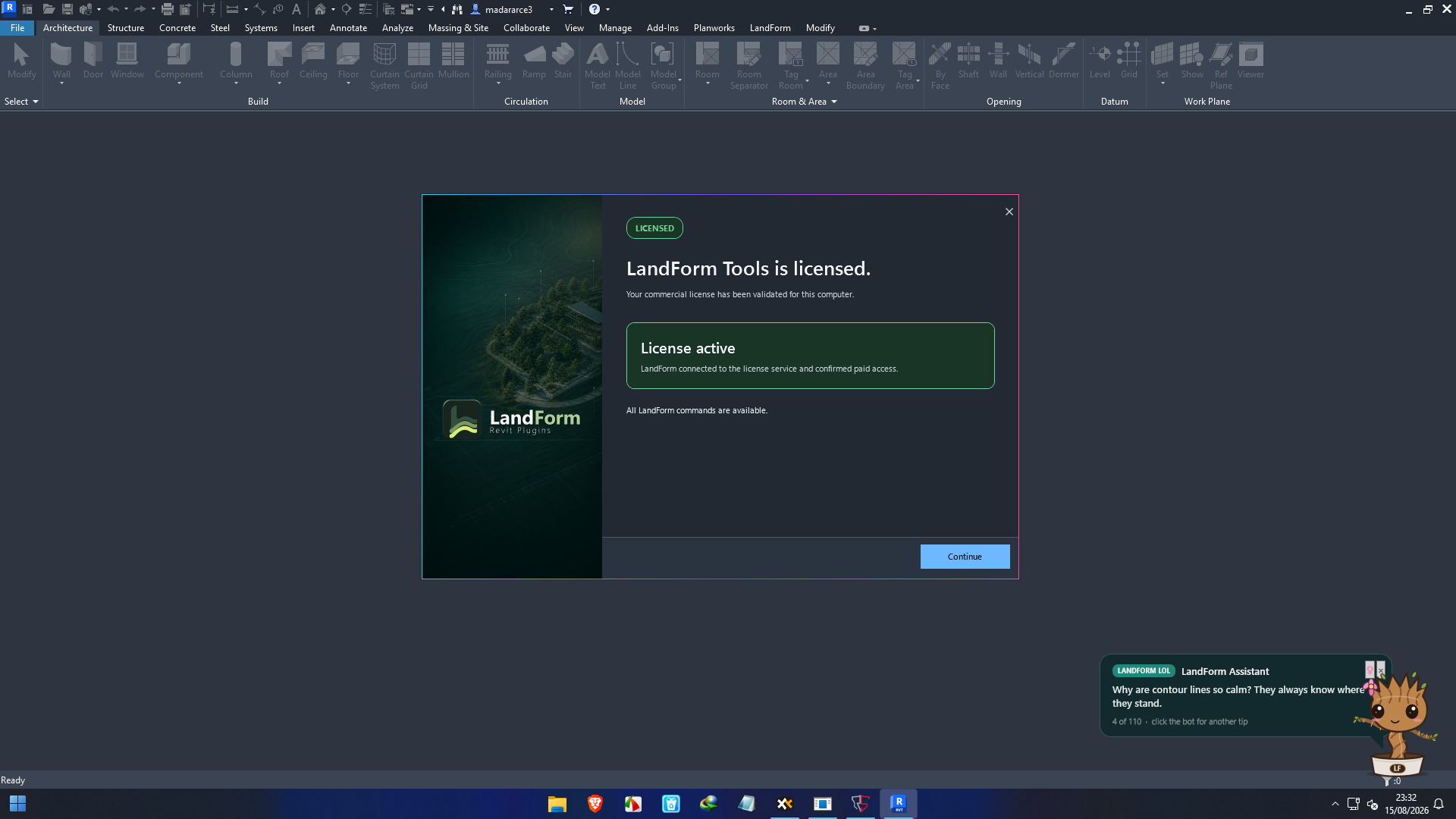
Task: Open Windows notification center bell
Action: (1439, 804)
